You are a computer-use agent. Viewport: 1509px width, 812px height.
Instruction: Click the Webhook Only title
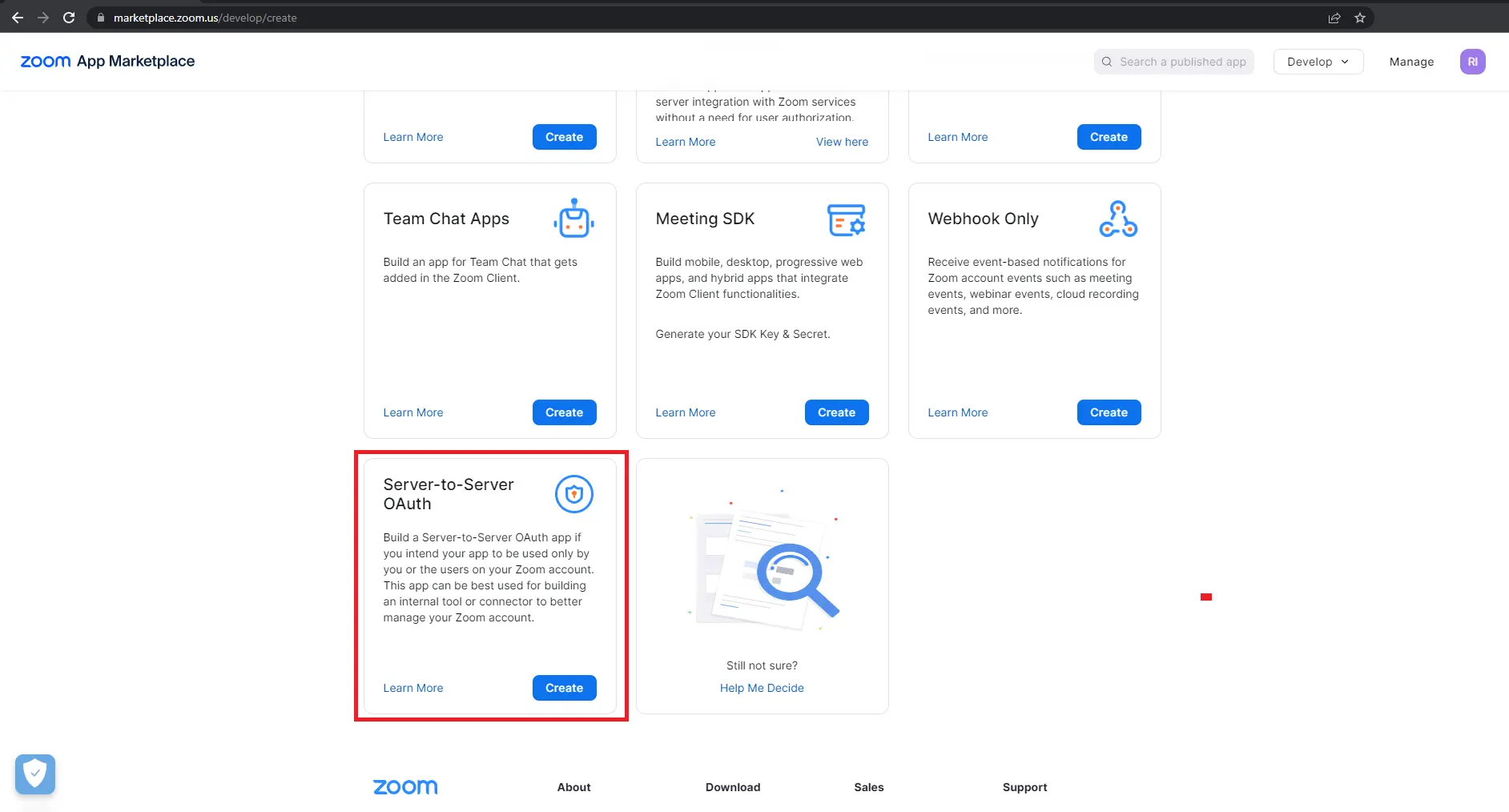(984, 219)
